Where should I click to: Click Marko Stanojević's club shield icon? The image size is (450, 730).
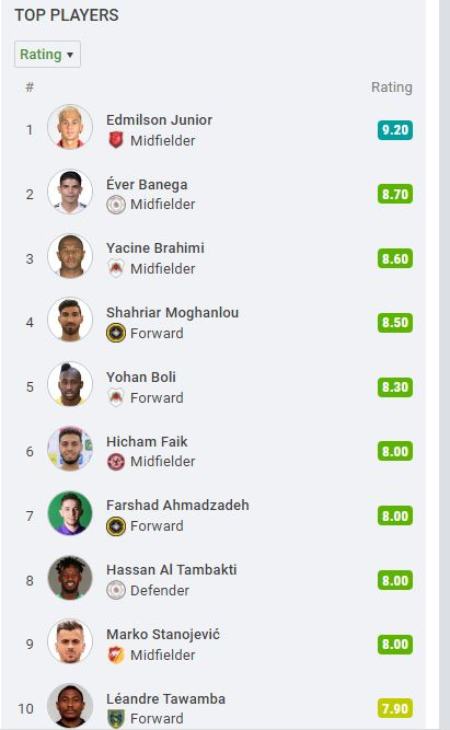pos(116,655)
